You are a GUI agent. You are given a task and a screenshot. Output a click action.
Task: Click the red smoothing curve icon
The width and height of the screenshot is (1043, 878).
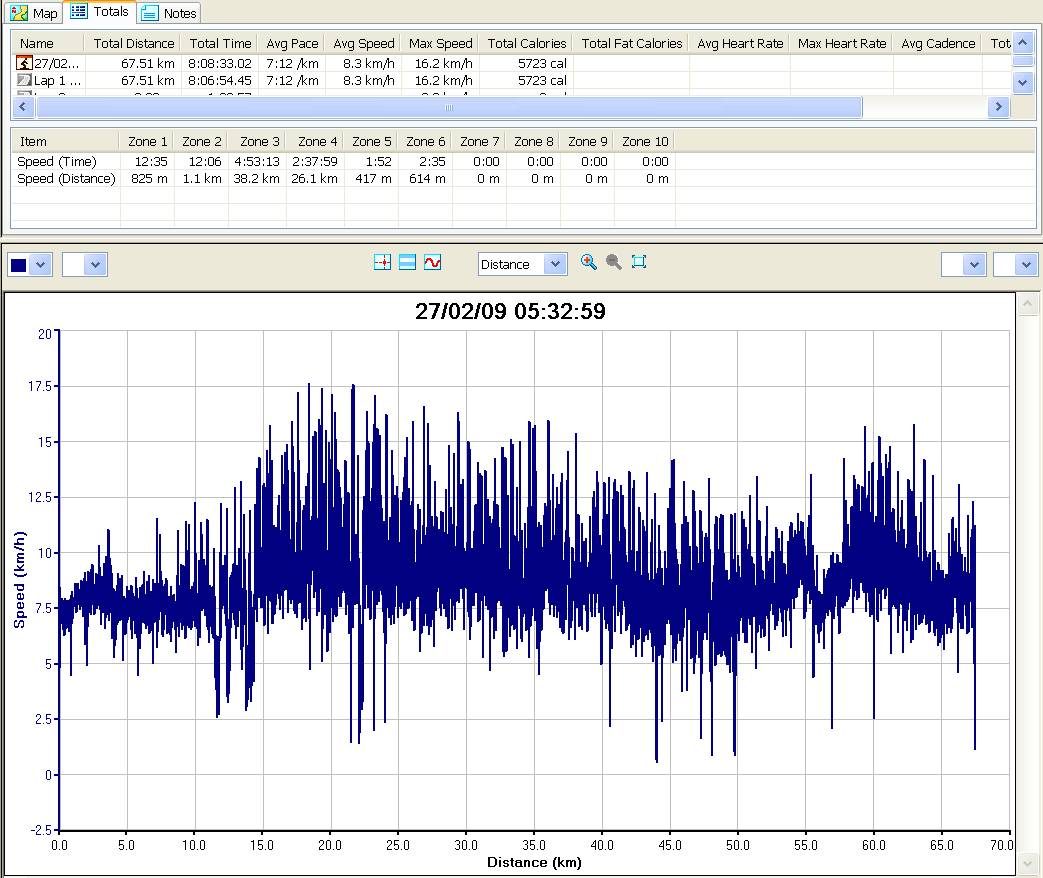(x=432, y=262)
